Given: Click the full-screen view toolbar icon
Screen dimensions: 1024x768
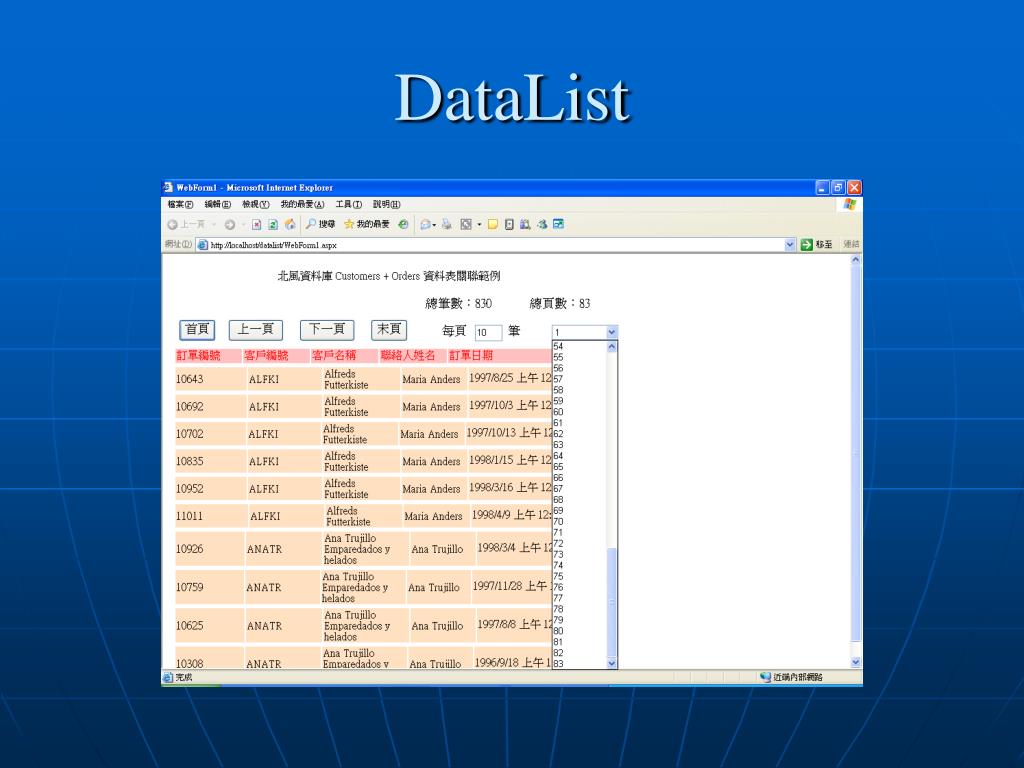Looking at the screenshot, I should coord(466,225).
